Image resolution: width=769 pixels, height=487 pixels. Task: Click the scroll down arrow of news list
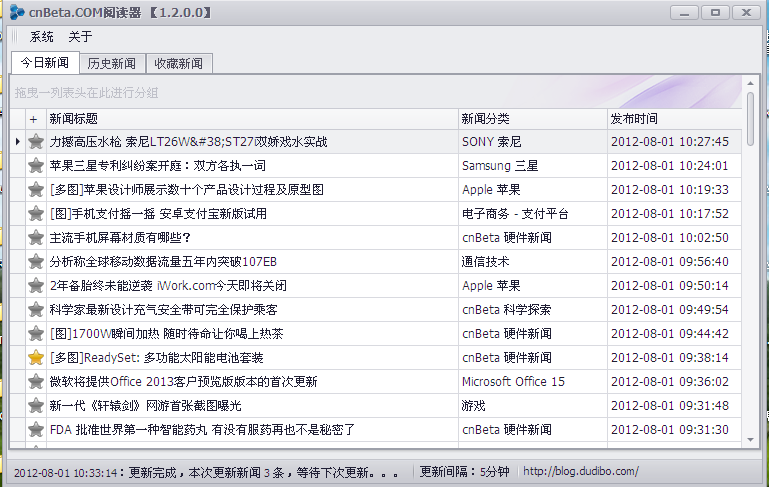point(750,439)
